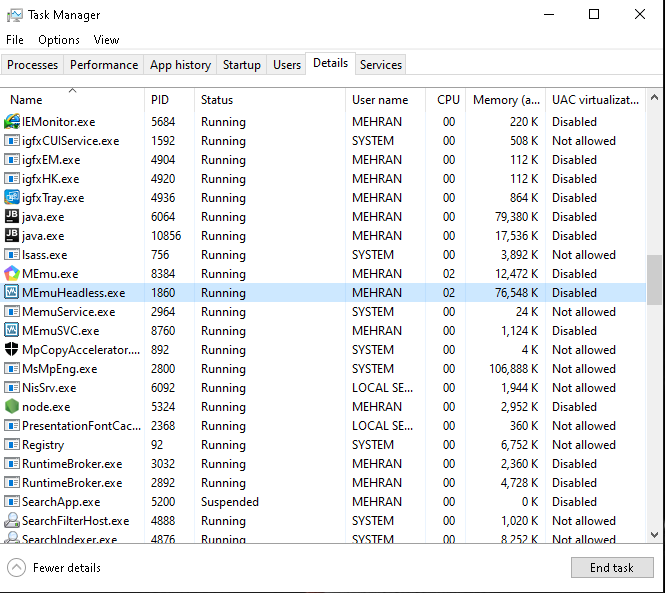The width and height of the screenshot is (665, 593).
Task: Click the End task button
Action: coord(612,568)
